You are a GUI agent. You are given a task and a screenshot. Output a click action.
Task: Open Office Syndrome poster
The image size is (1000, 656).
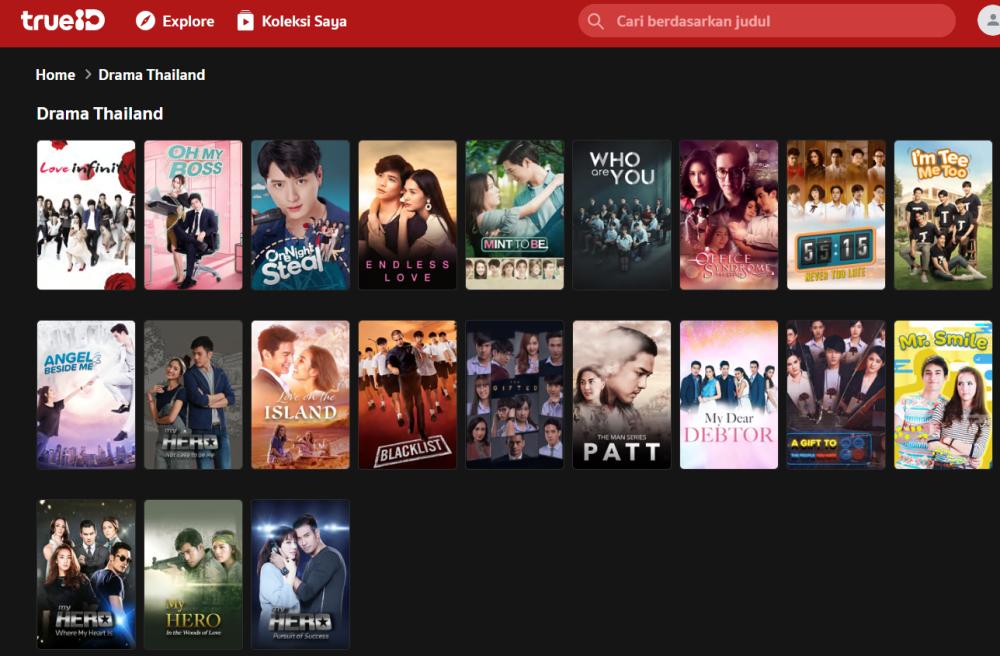(729, 215)
